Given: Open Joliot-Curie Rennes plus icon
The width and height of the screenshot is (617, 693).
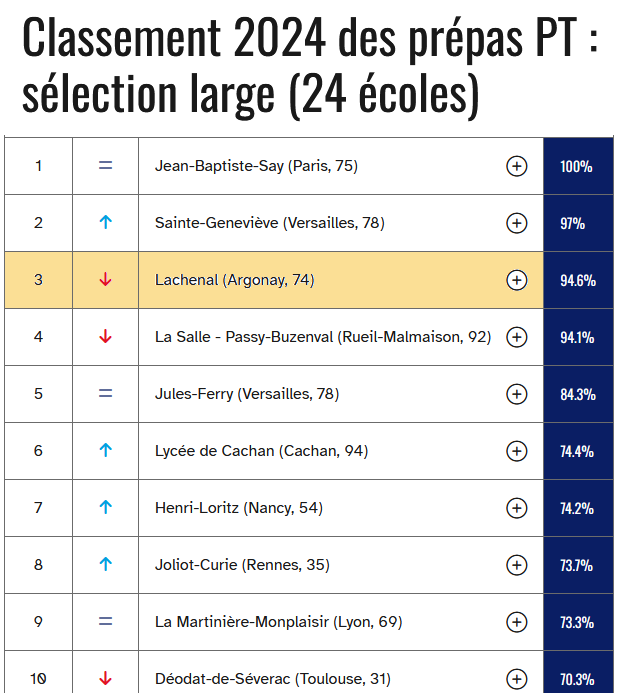Looking at the screenshot, I should coord(516,565).
